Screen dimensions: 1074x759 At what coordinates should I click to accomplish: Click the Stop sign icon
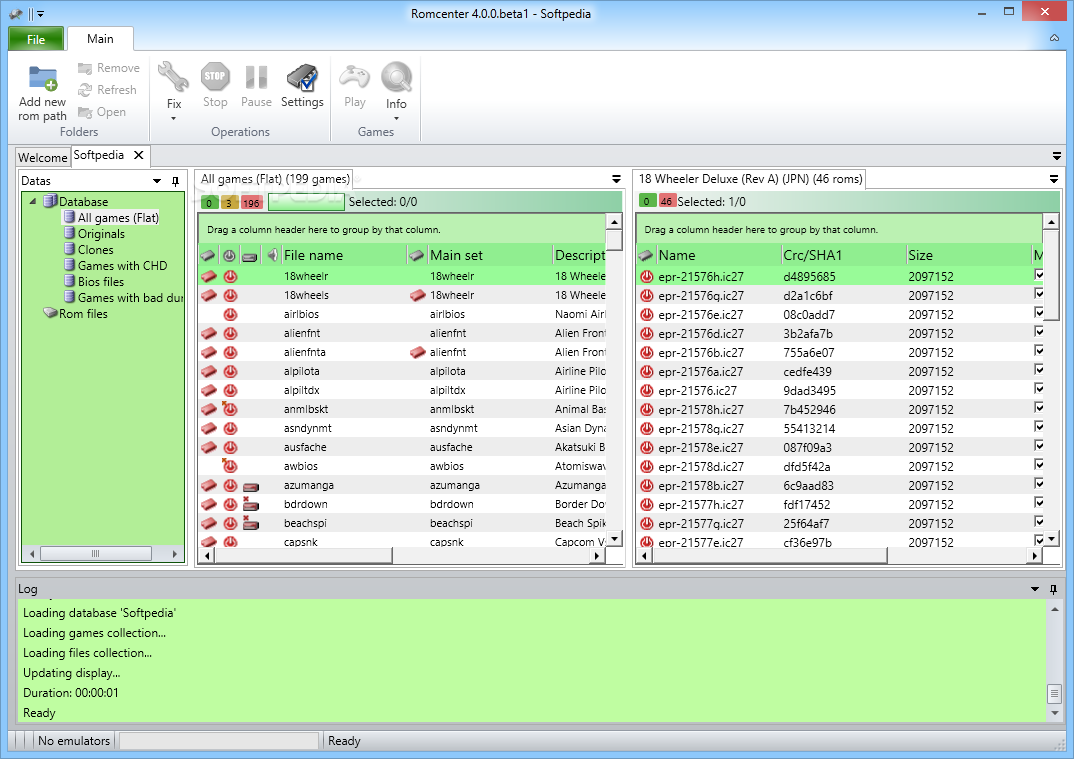tap(215, 76)
